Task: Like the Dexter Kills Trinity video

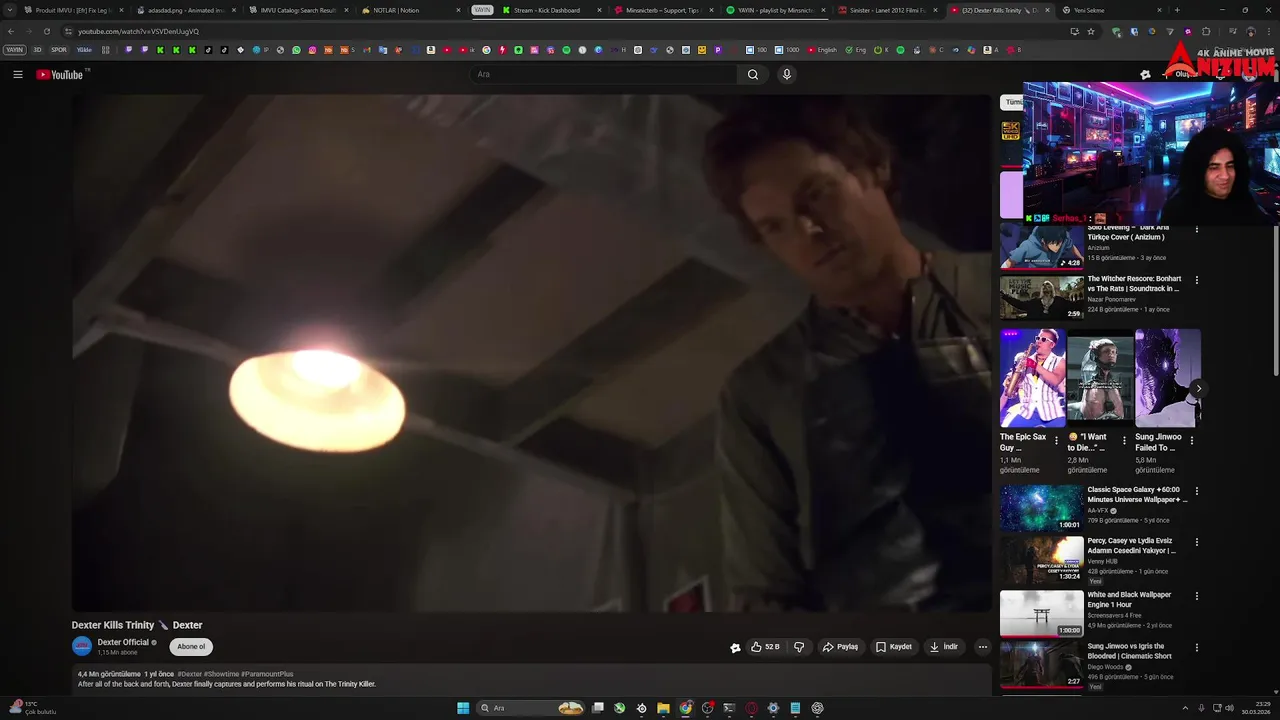Action: (x=765, y=647)
